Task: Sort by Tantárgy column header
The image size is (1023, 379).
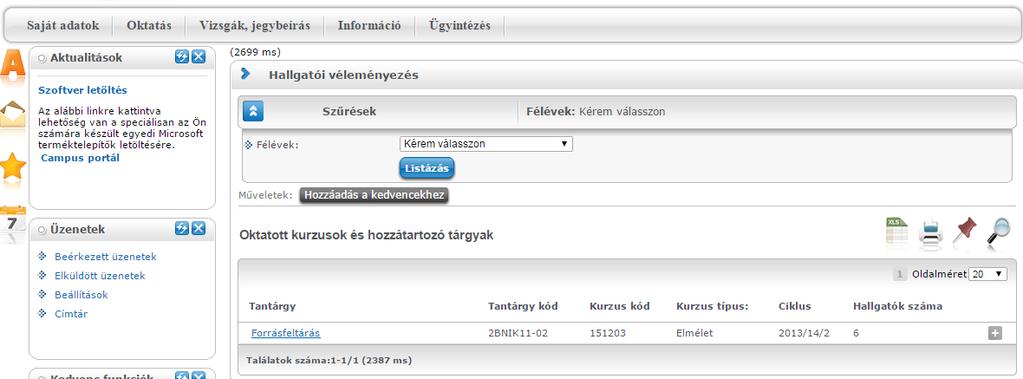Action: tap(272, 306)
